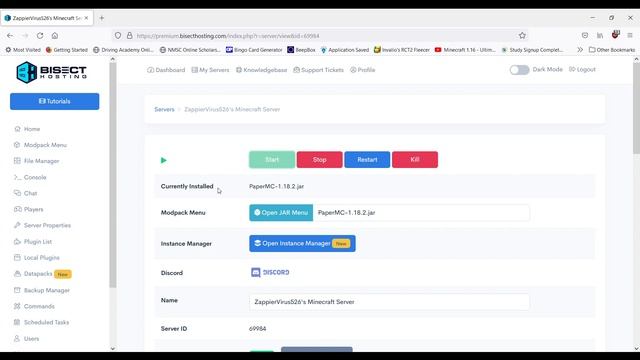Open Backup Manager in sidebar

[42, 290]
